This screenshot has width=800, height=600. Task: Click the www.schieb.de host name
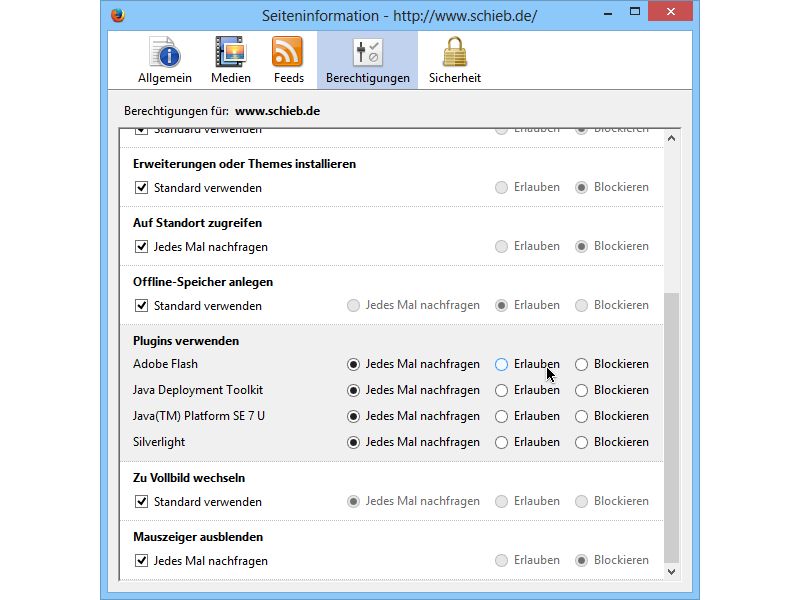click(278, 111)
